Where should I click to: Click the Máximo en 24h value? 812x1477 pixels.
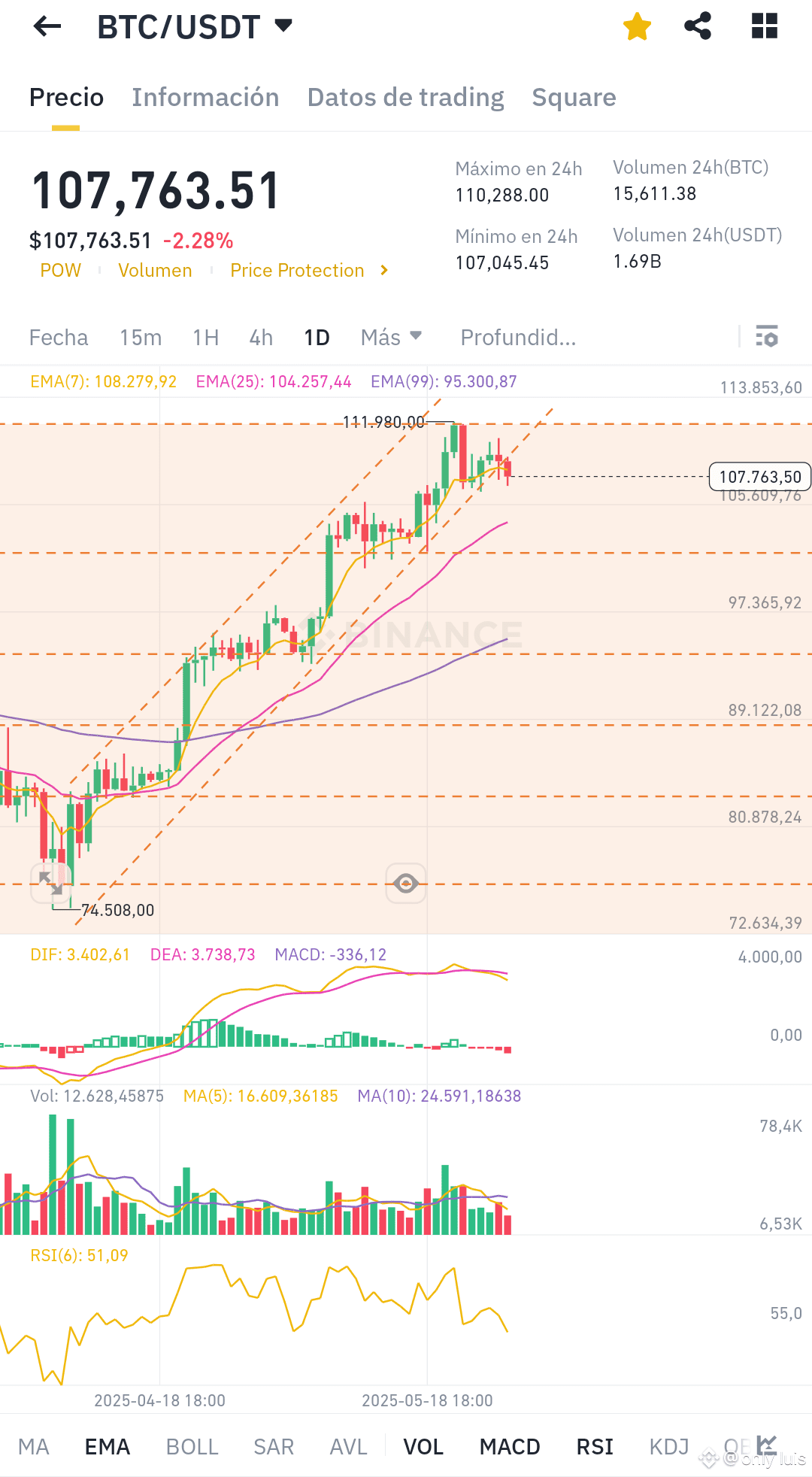(x=502, y=196)
